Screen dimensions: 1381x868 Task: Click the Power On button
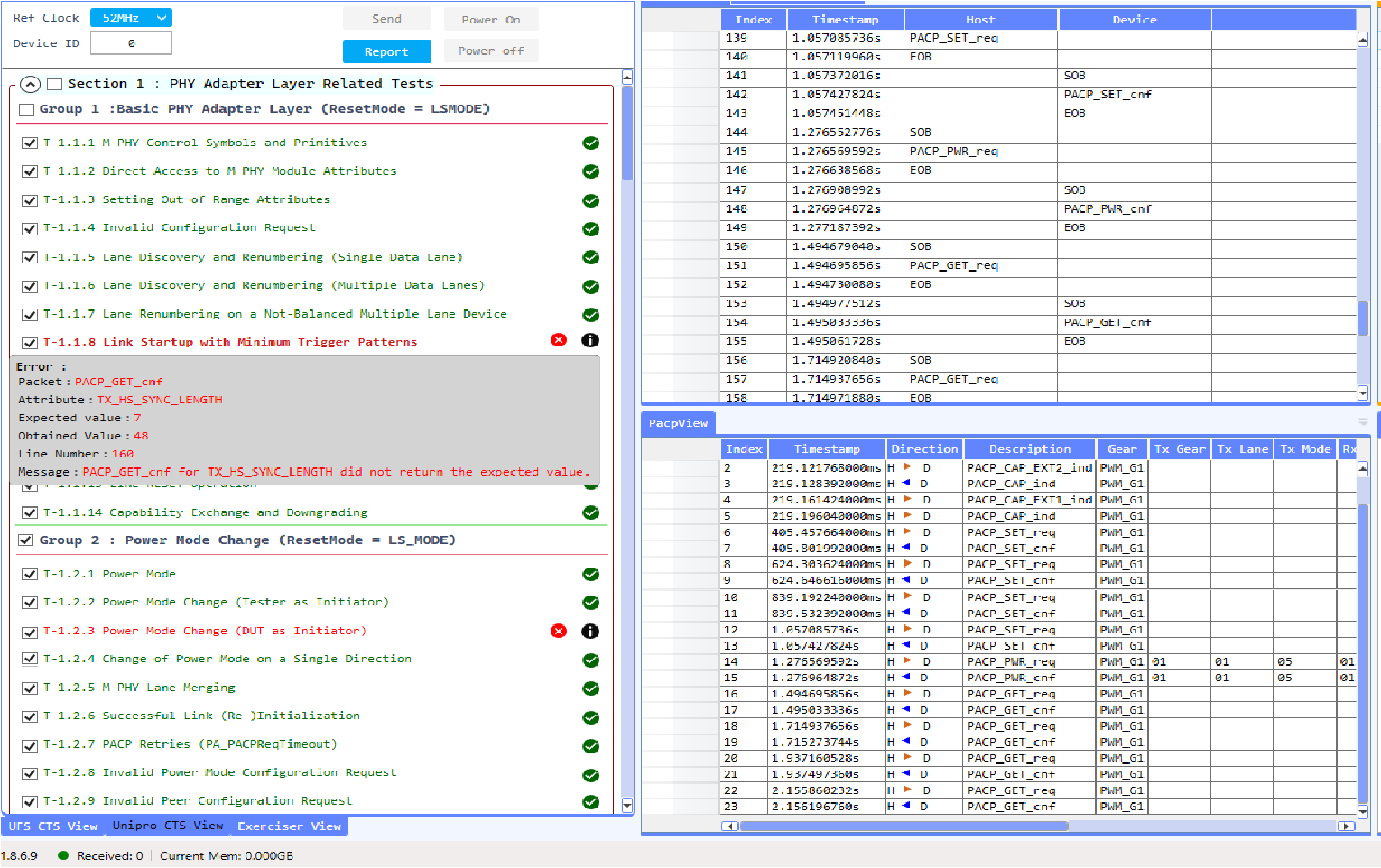click(491, 20)
